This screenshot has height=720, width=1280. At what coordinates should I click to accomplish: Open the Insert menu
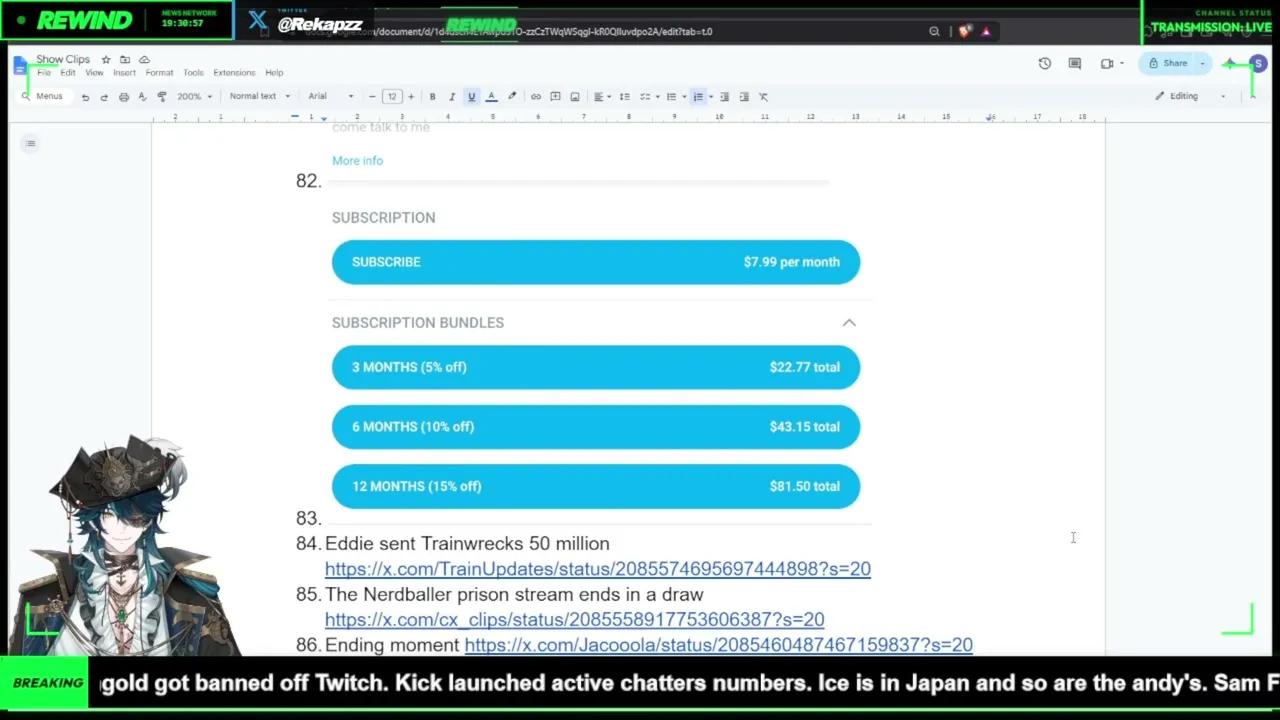[124, 73]
